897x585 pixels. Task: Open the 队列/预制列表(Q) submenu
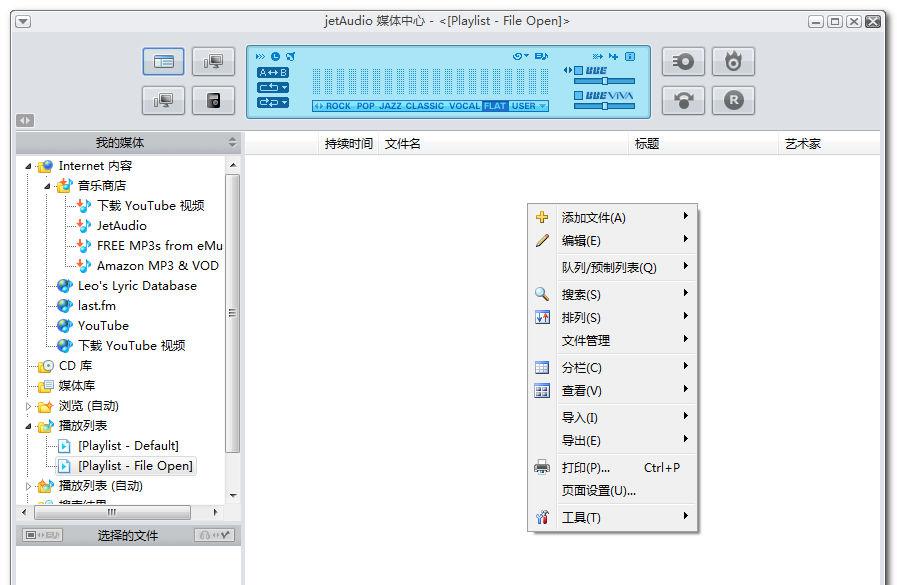612,267
